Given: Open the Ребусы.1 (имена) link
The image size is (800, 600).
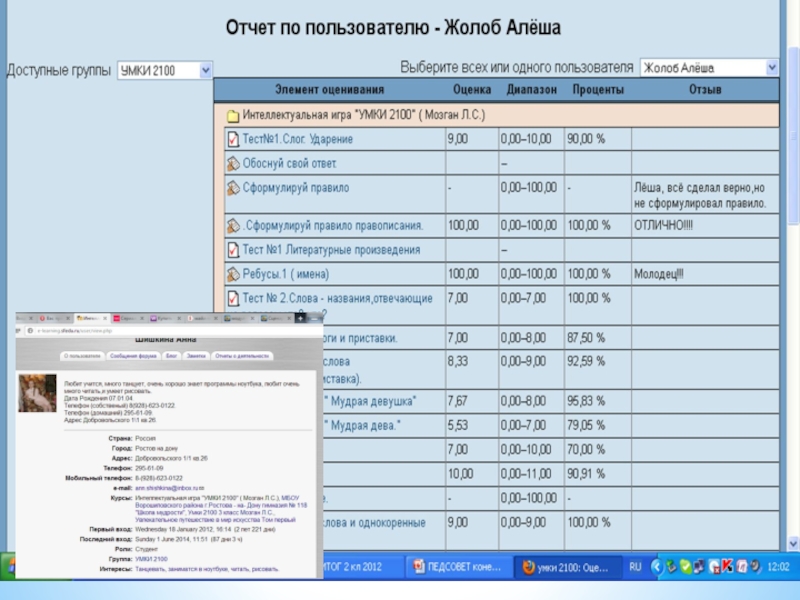Looking at the screenshot, I should pos(285,274).
